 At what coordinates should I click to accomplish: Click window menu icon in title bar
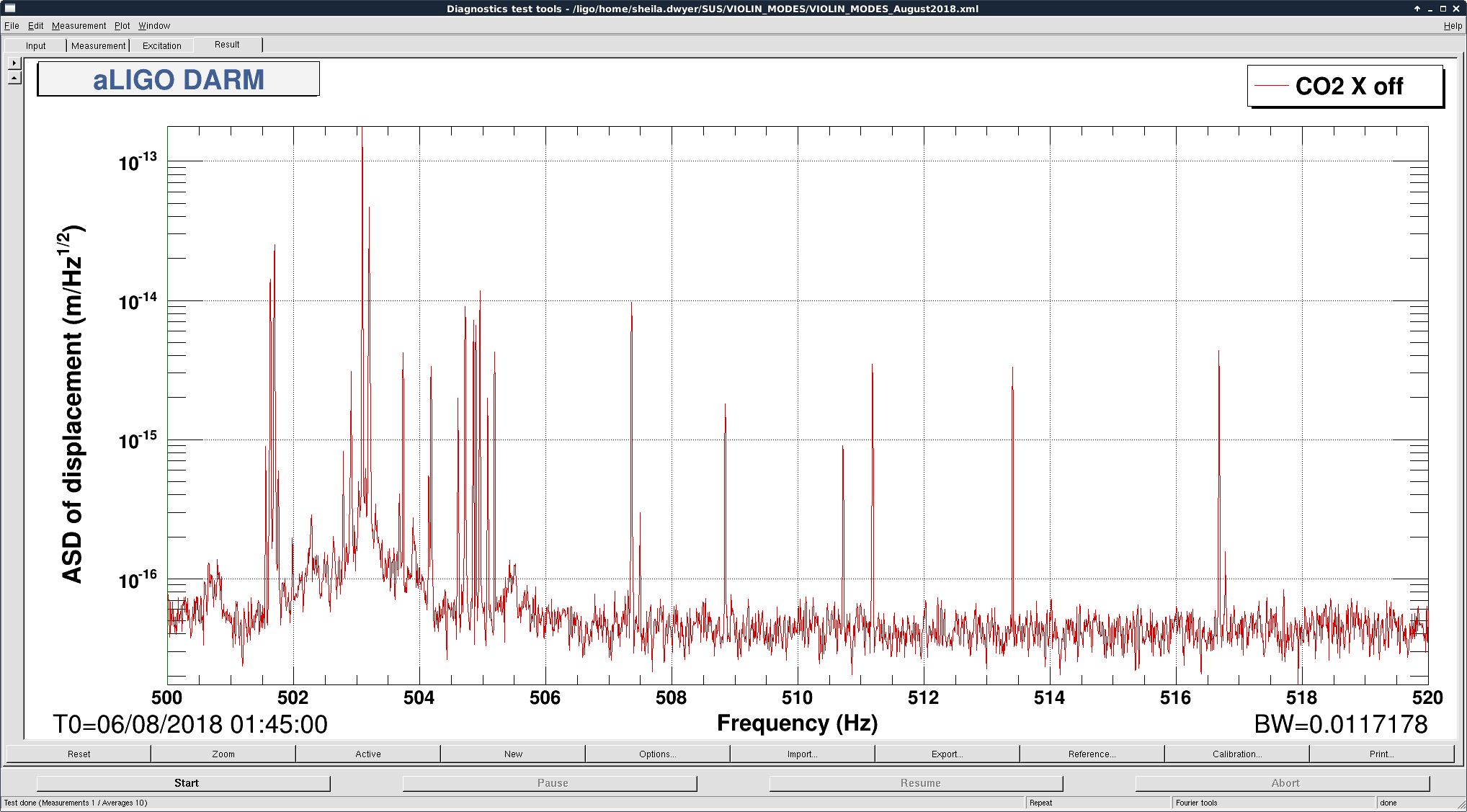(x=10, y=9)
